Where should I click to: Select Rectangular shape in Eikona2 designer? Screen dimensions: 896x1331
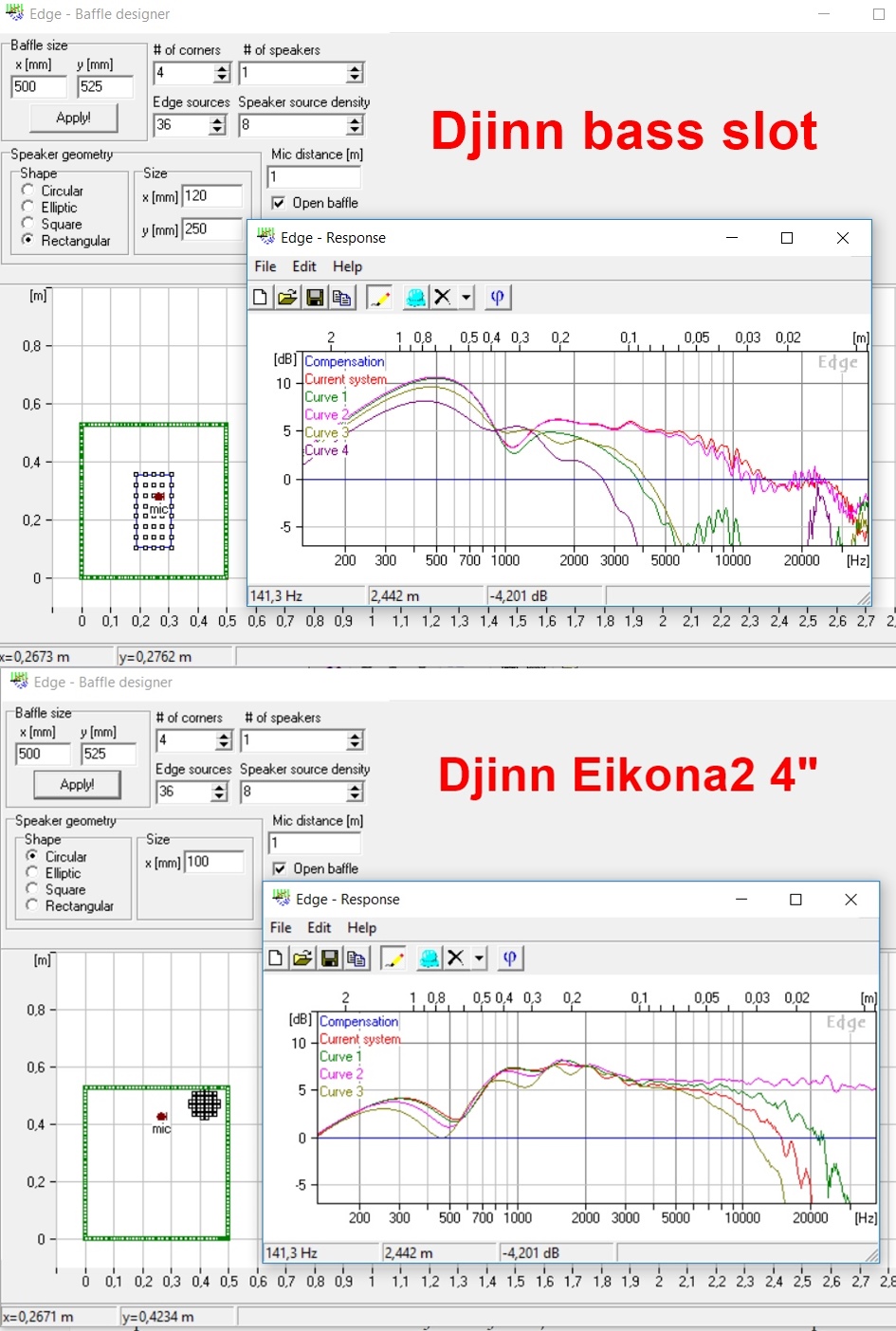(32, 905)
